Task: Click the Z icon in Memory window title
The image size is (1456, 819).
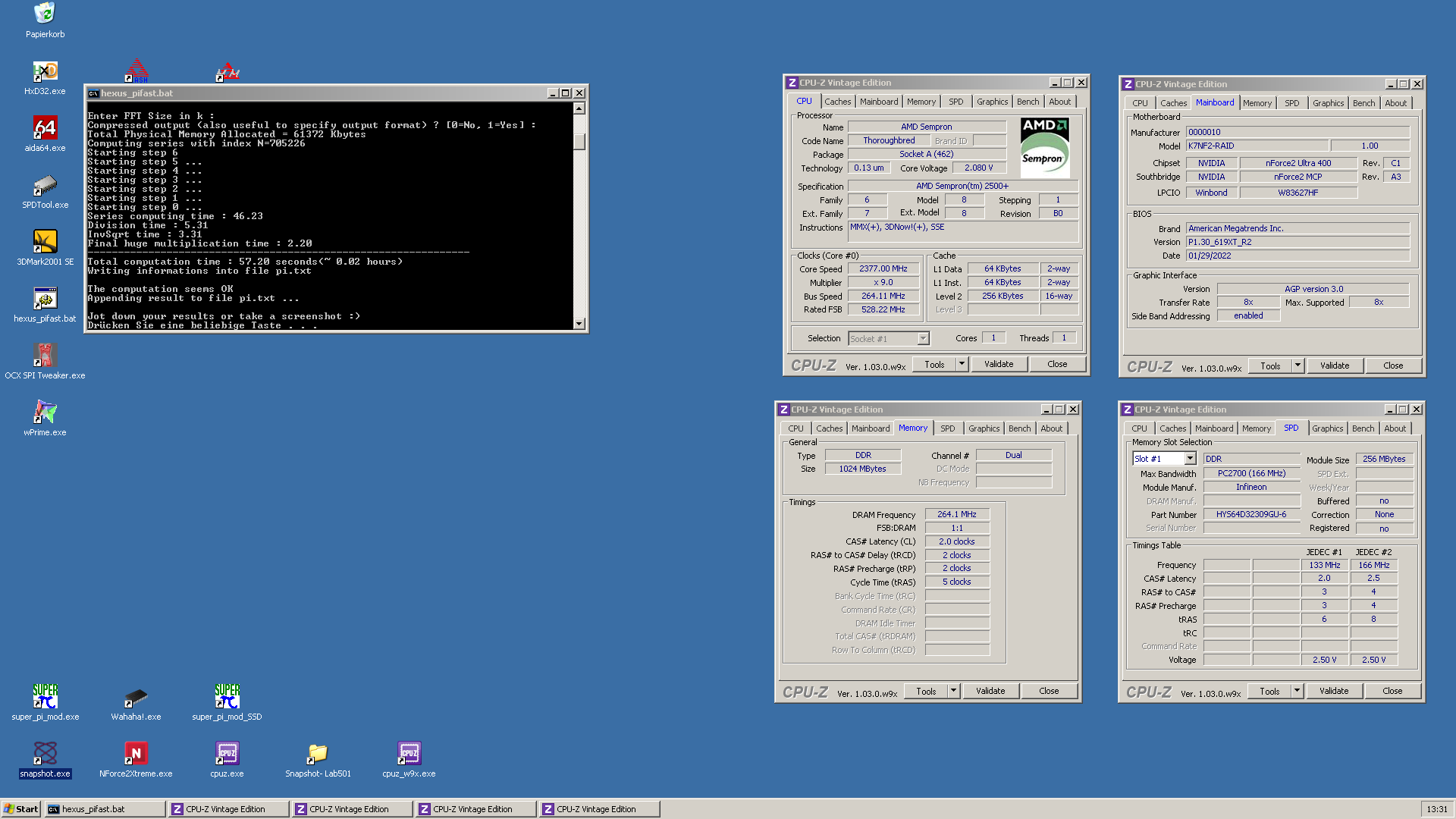Action: click(x=784, y=409)
